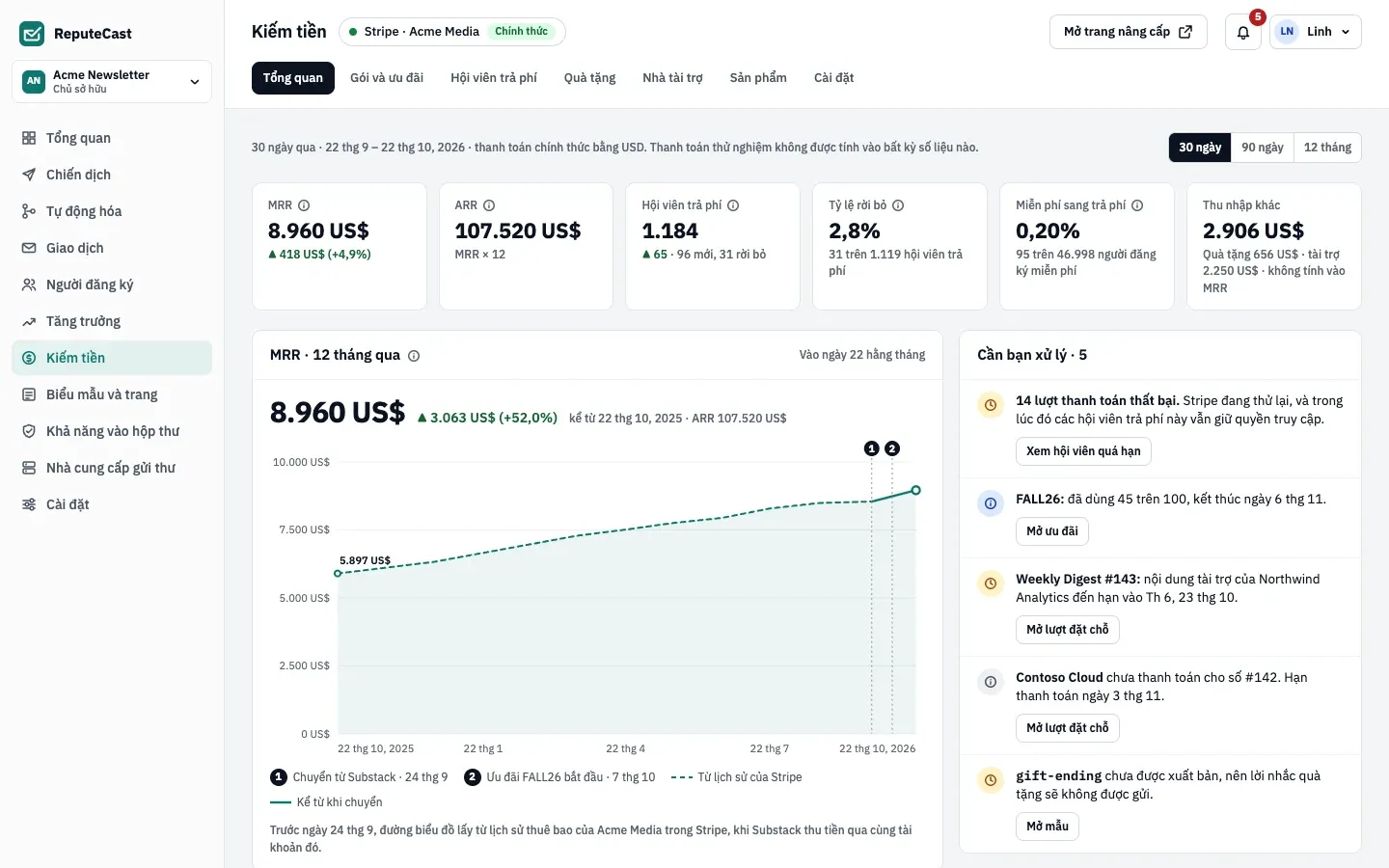1389x868 pixels.
Task: Click the Khả năng vào hộp thư shield icon
Action: pos(29,431)
